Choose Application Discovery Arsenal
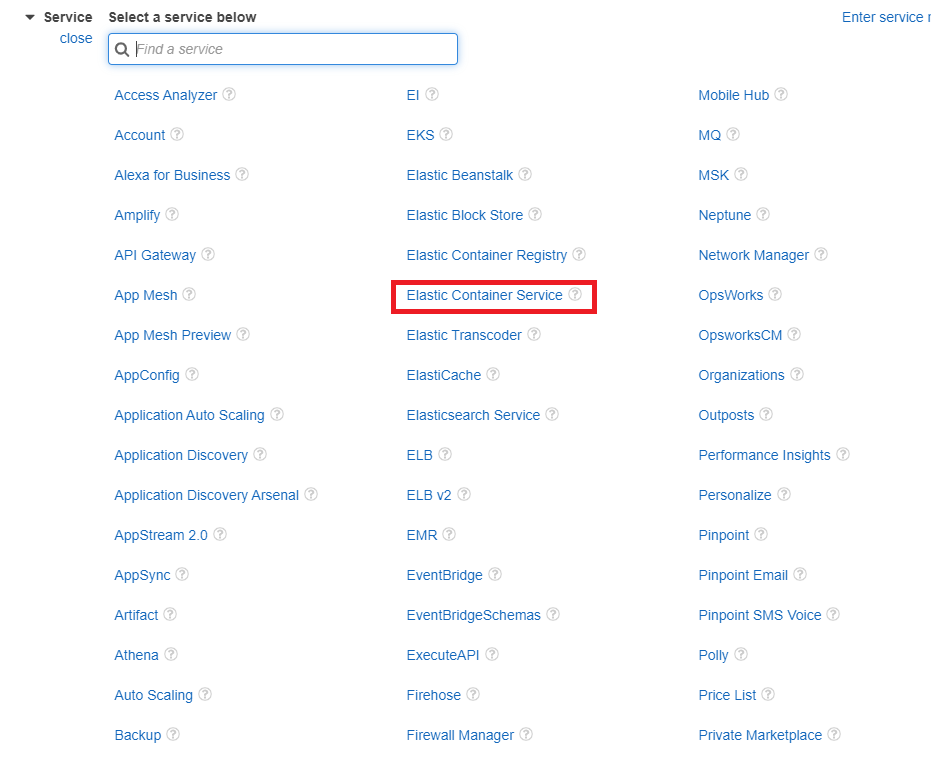 pyautogui.click(x=207, y=495)
